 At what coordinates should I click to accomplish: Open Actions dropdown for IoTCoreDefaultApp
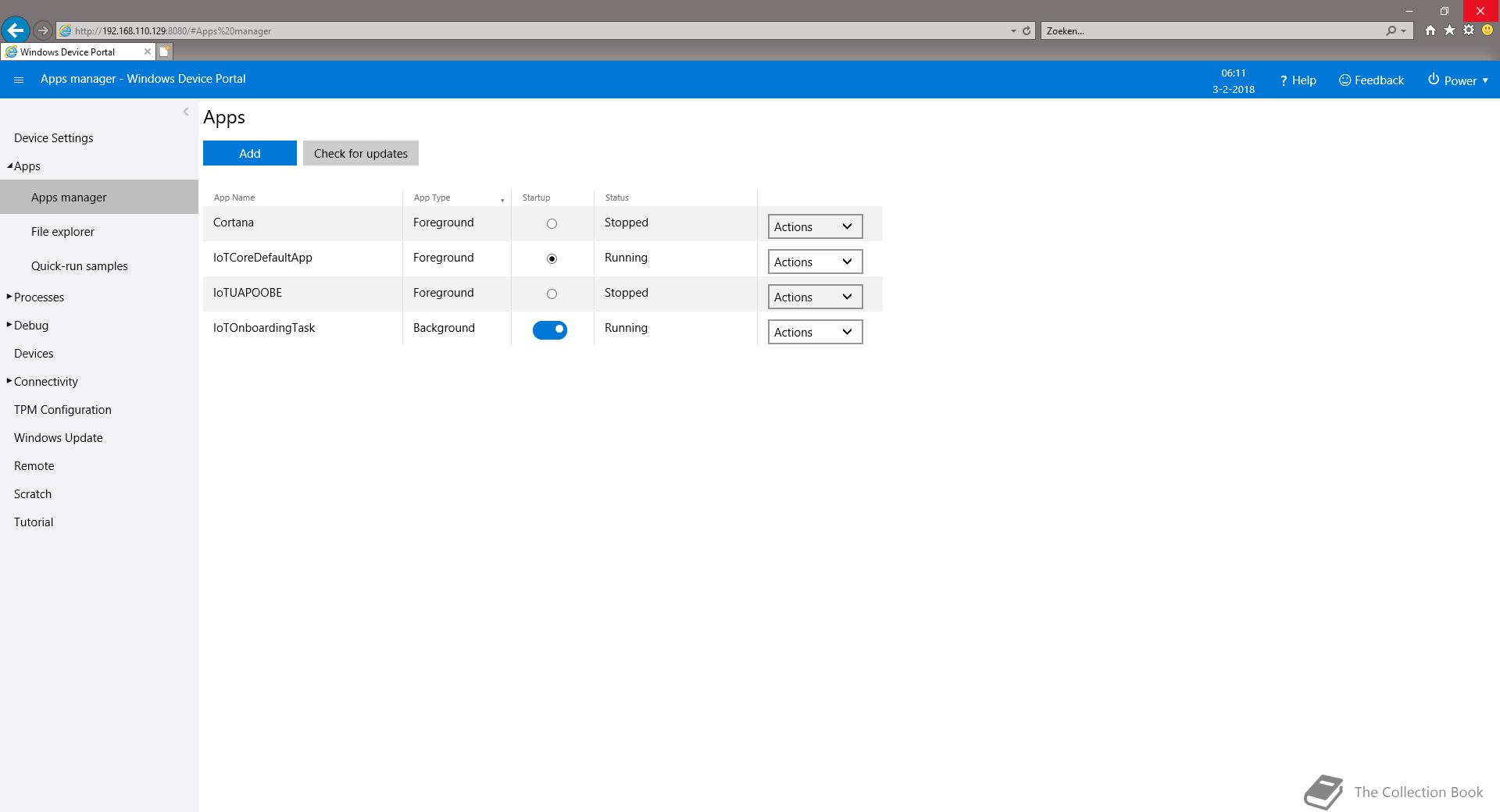[815, 262]
